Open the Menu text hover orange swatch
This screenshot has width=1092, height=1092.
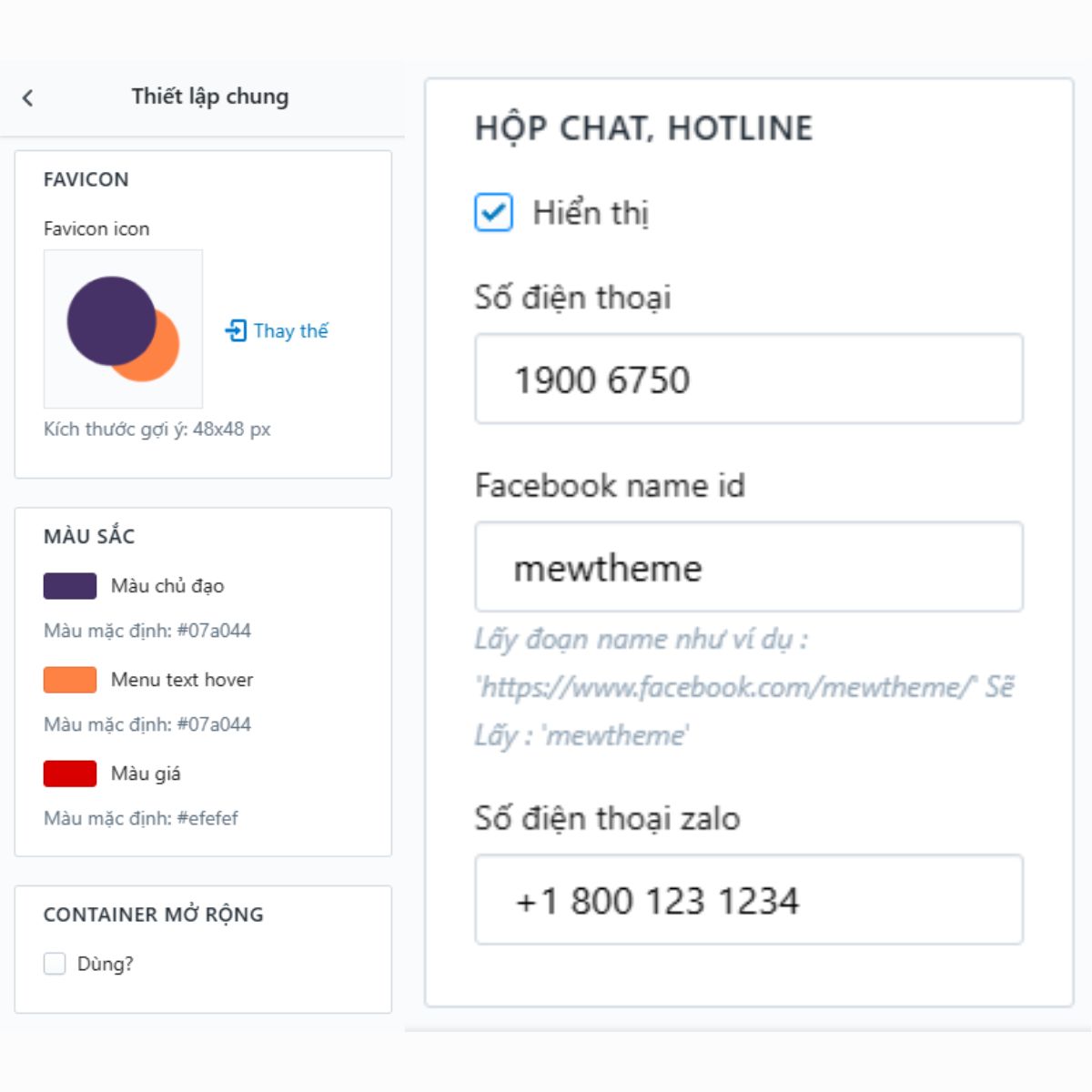point(70,680)
